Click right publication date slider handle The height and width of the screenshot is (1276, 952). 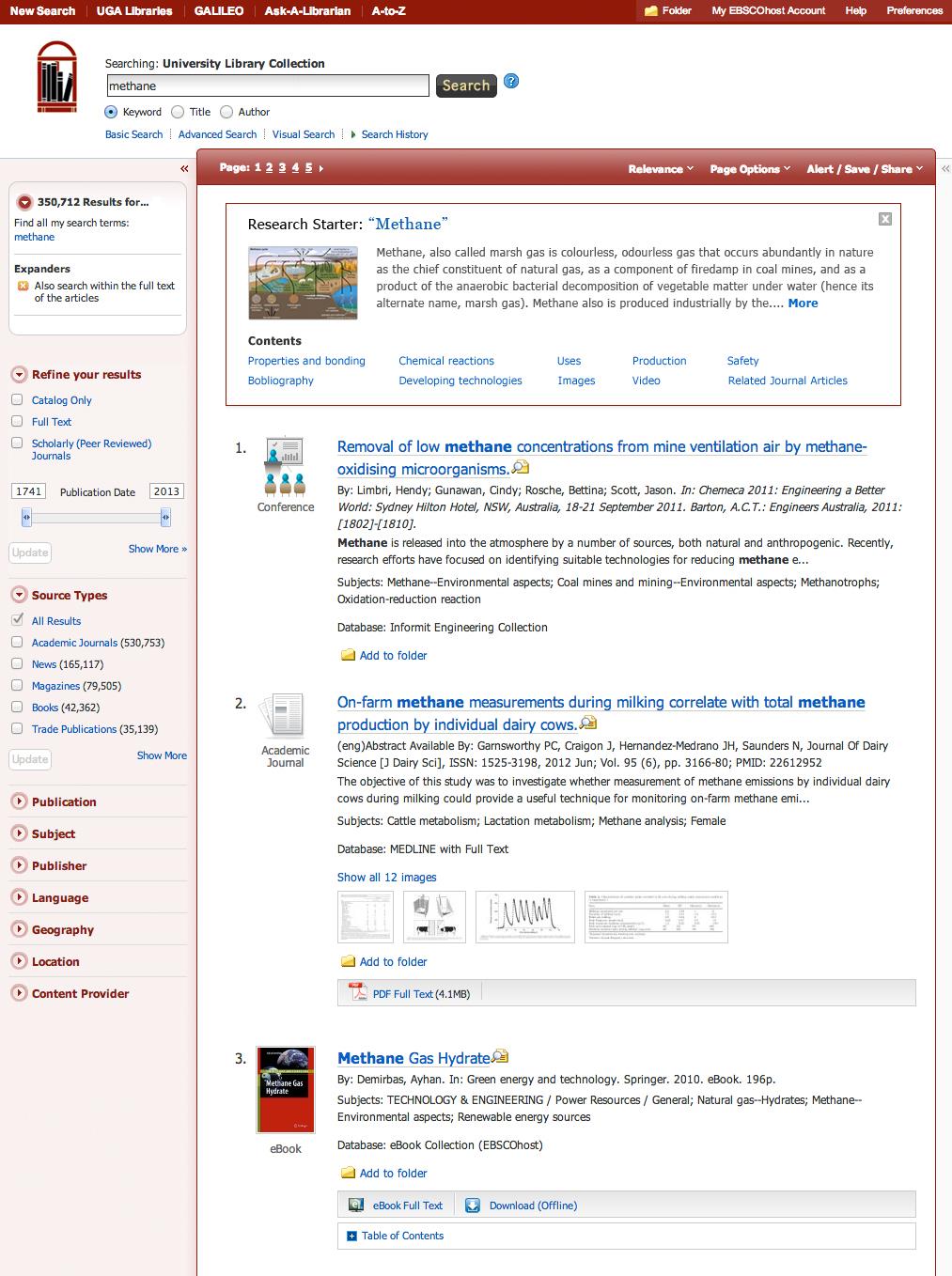click(165, 517)
